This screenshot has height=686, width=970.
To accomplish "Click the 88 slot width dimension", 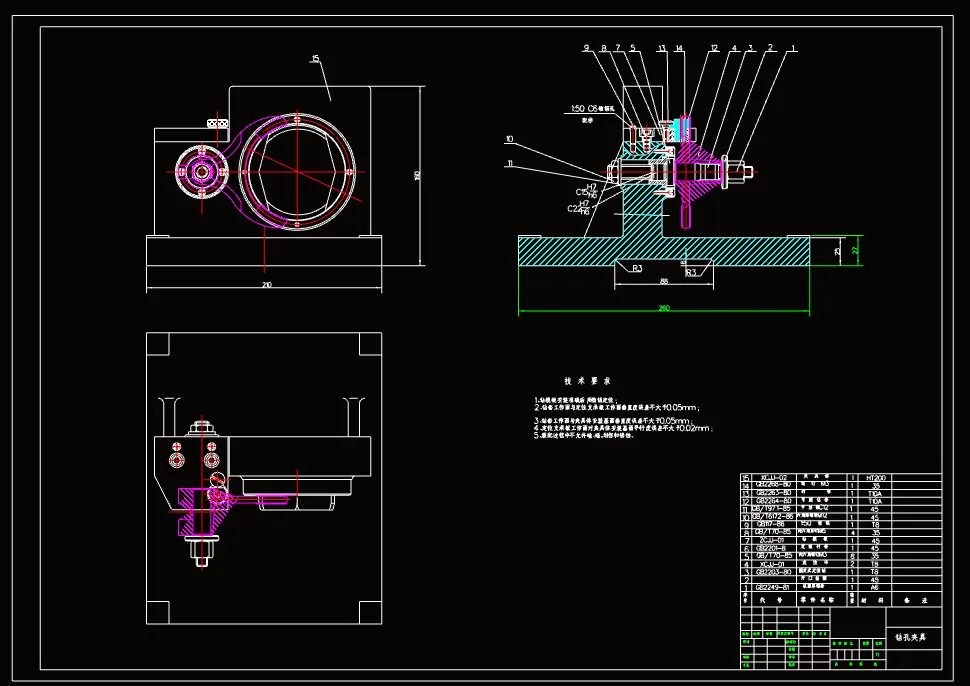I will [664, 281].
